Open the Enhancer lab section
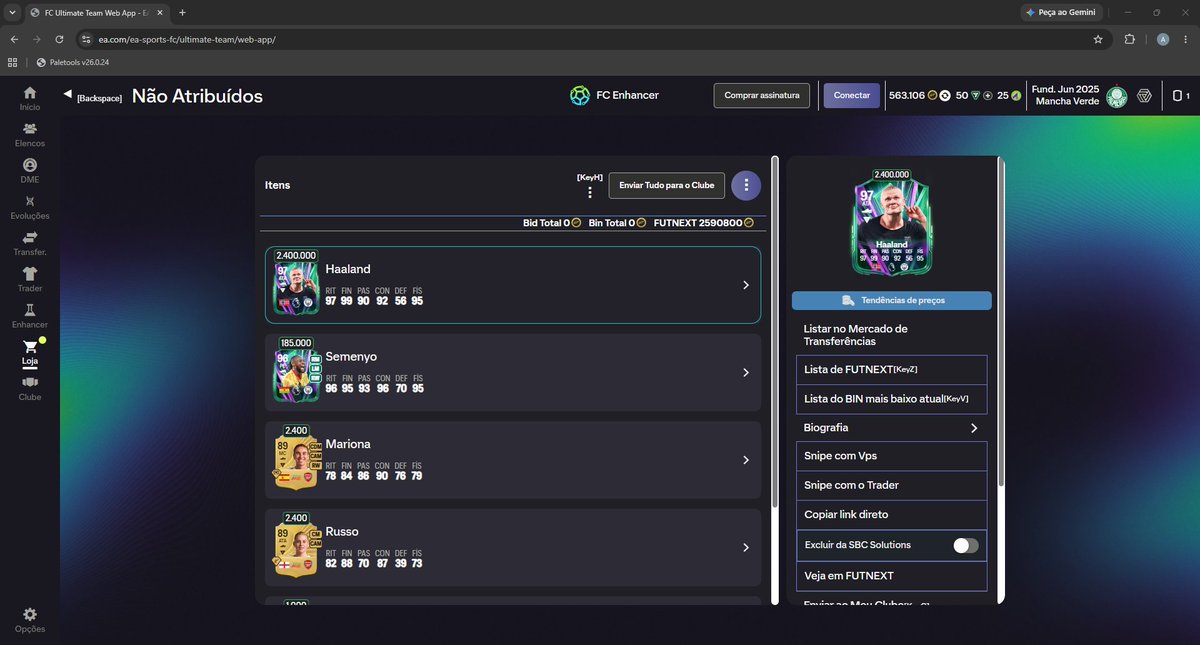This screenshot has height=645, width=1200. [x=30, y=316]
